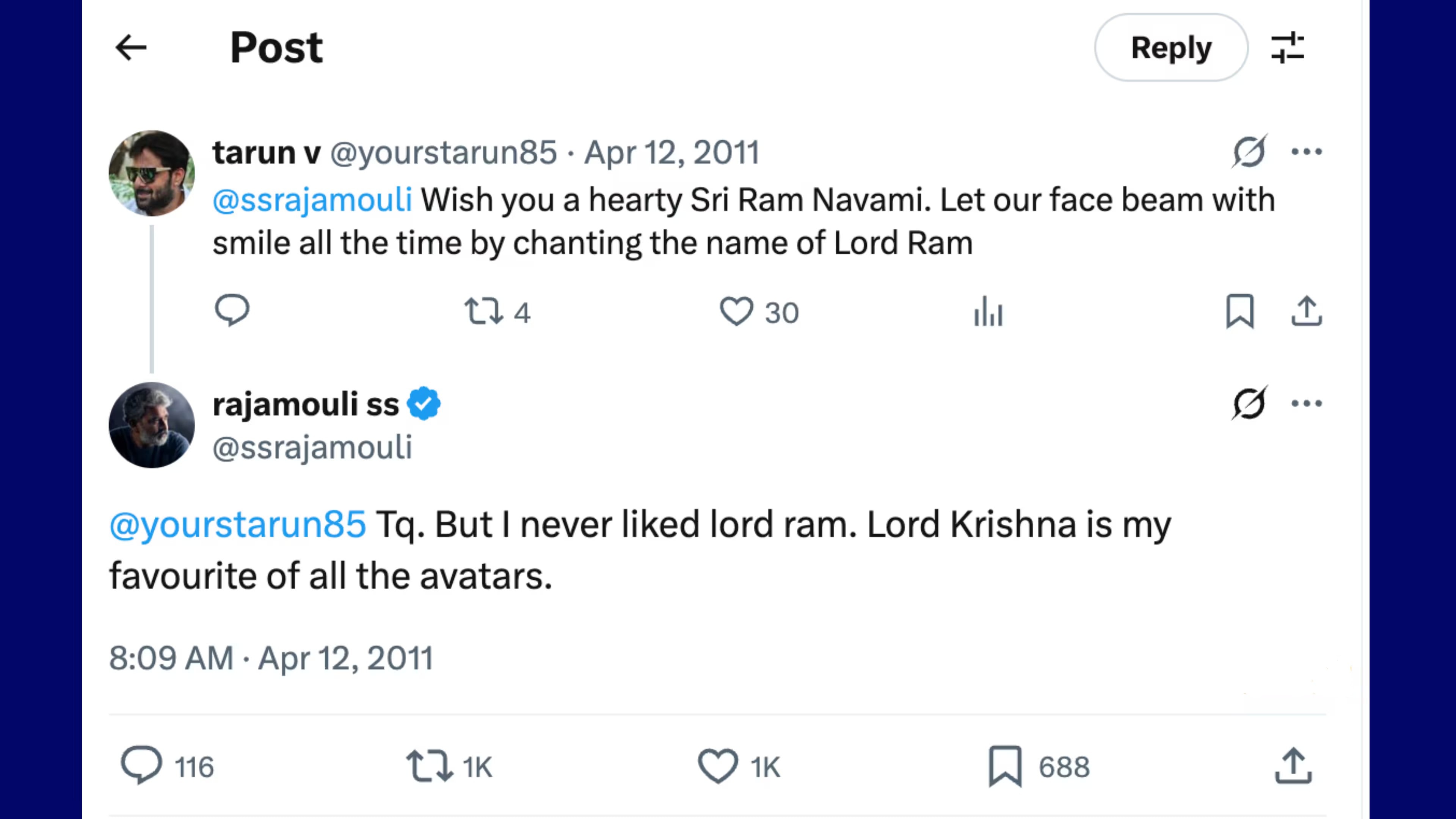Viewport: 1456px width, 819px height.
Task: Click the Grok icon on tarun v's post
Action: click(x=1249, y=152)
